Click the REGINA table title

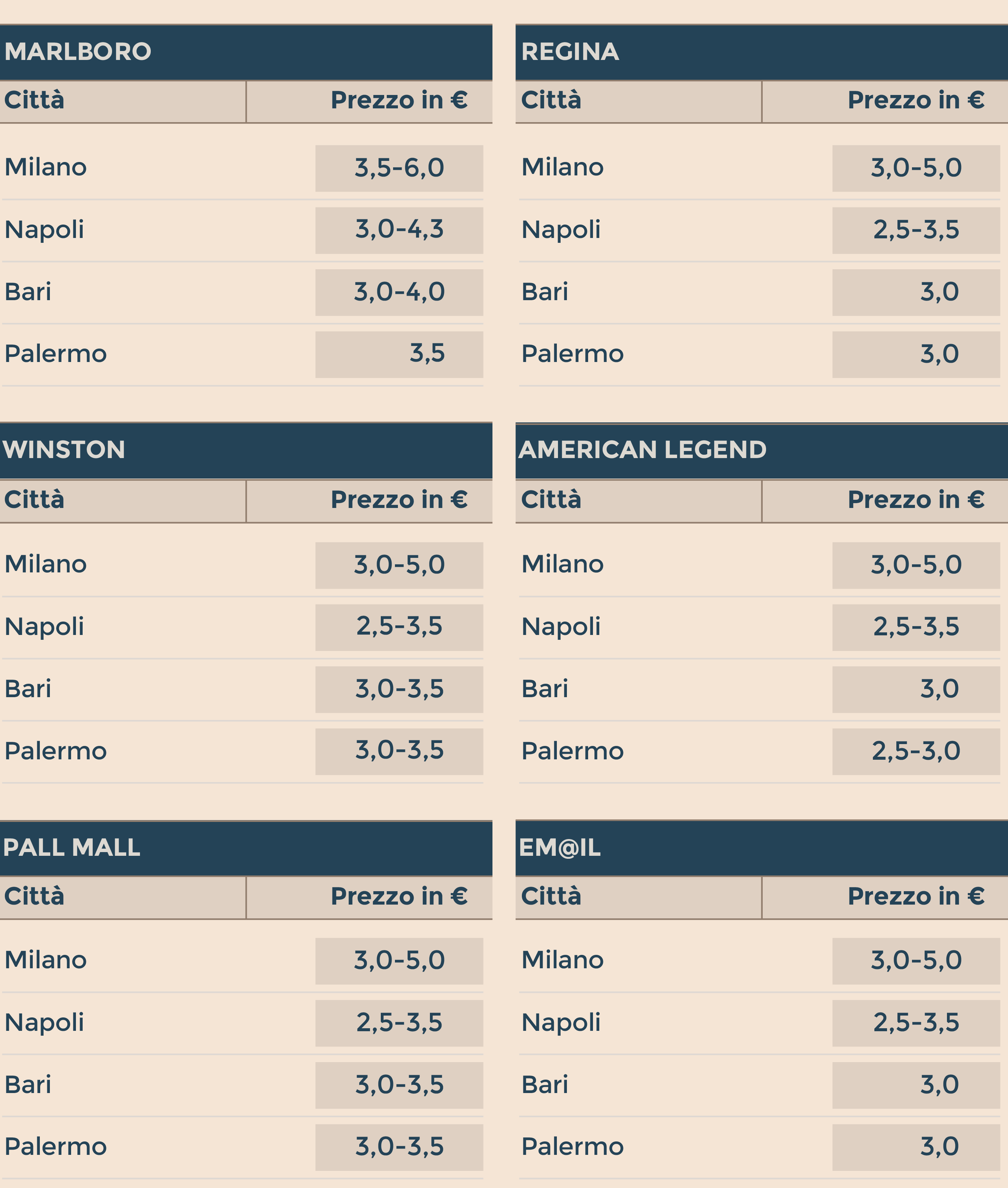coord(570,51)
